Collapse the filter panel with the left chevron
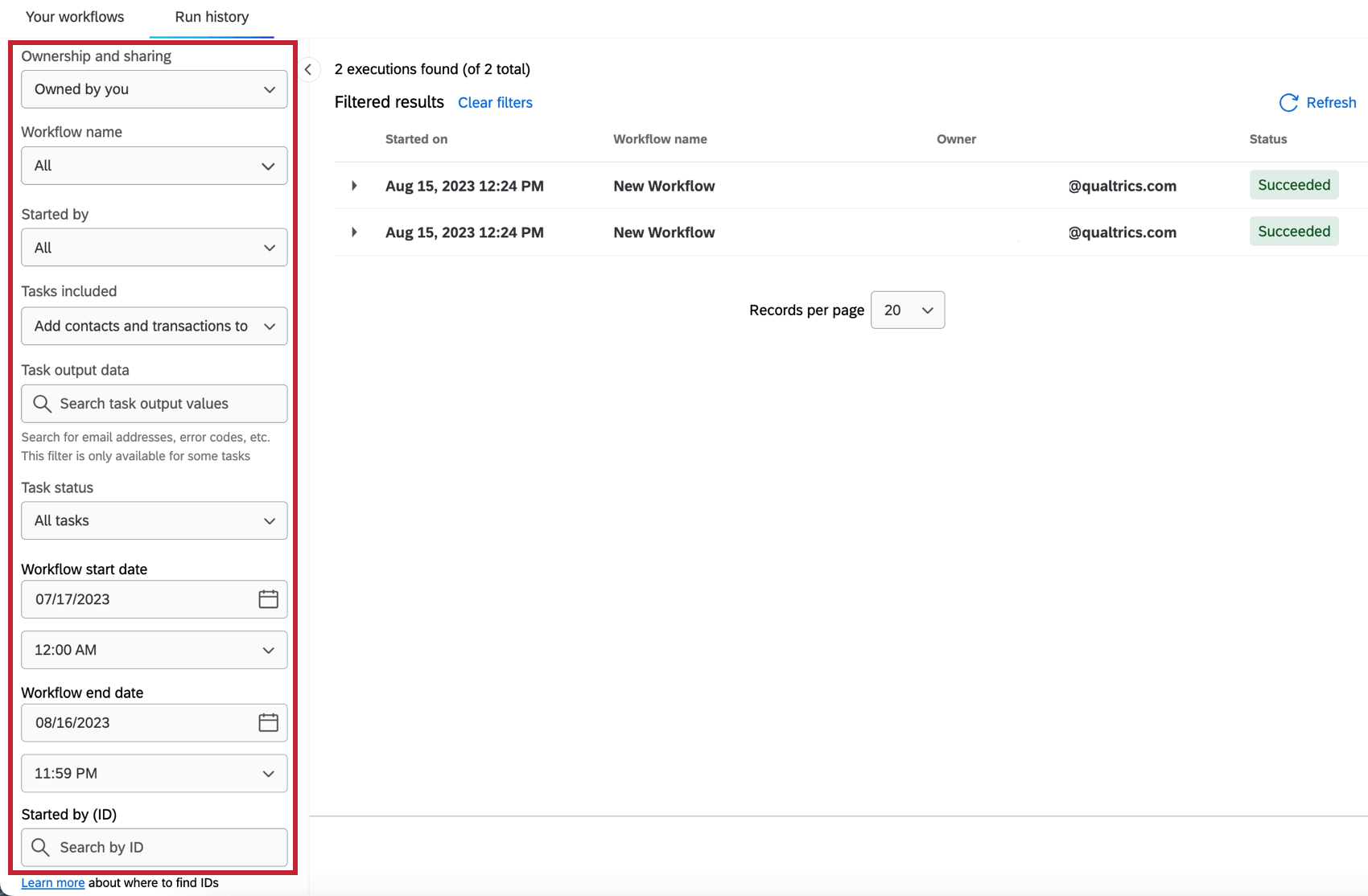The width and height of the screenshot is (1368, 896). click(309, 70)
